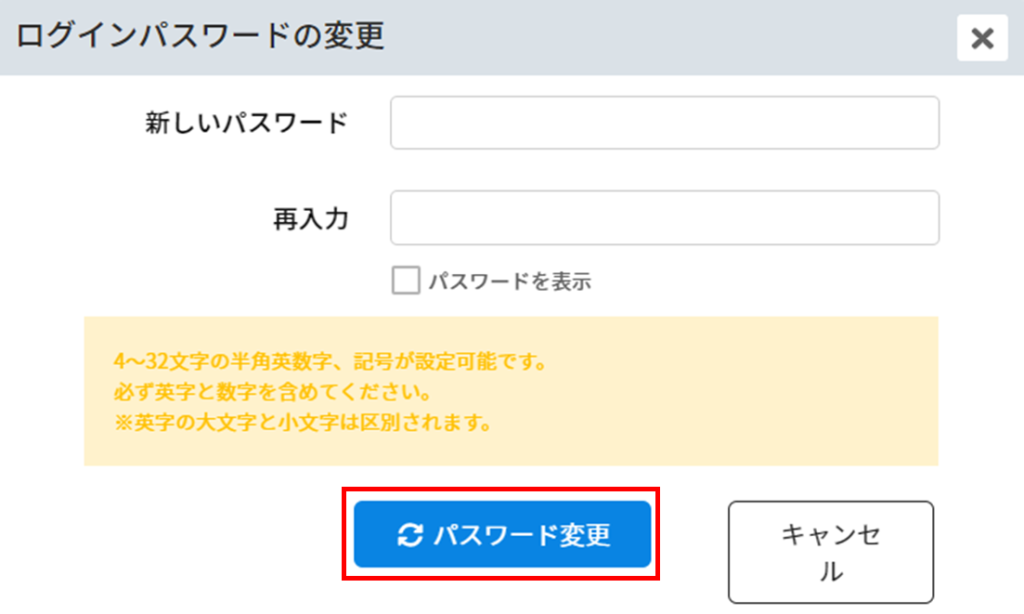Submit with the blue パスワード変更 button
This screenshot has height=614, width=1024.
tap(502, 534)
